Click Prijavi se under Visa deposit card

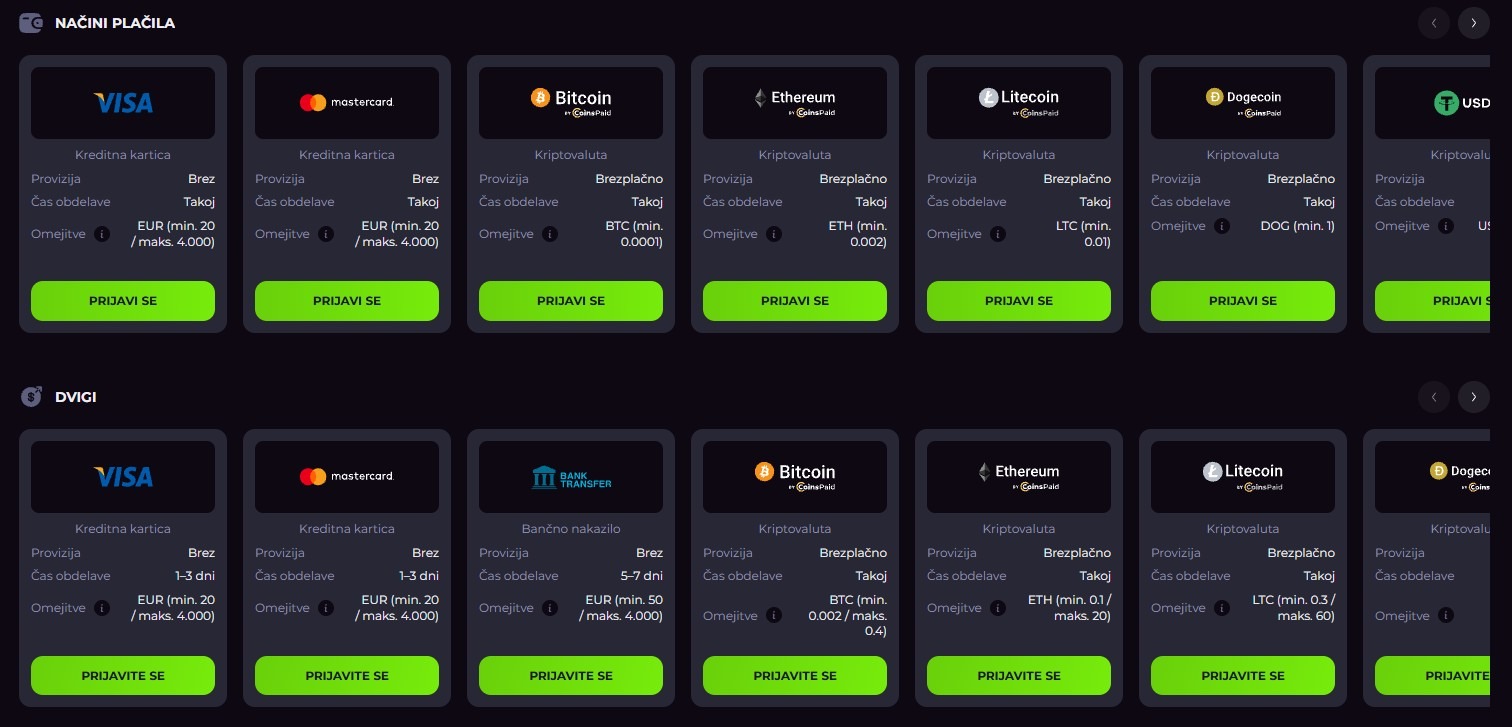click(123, 301)
